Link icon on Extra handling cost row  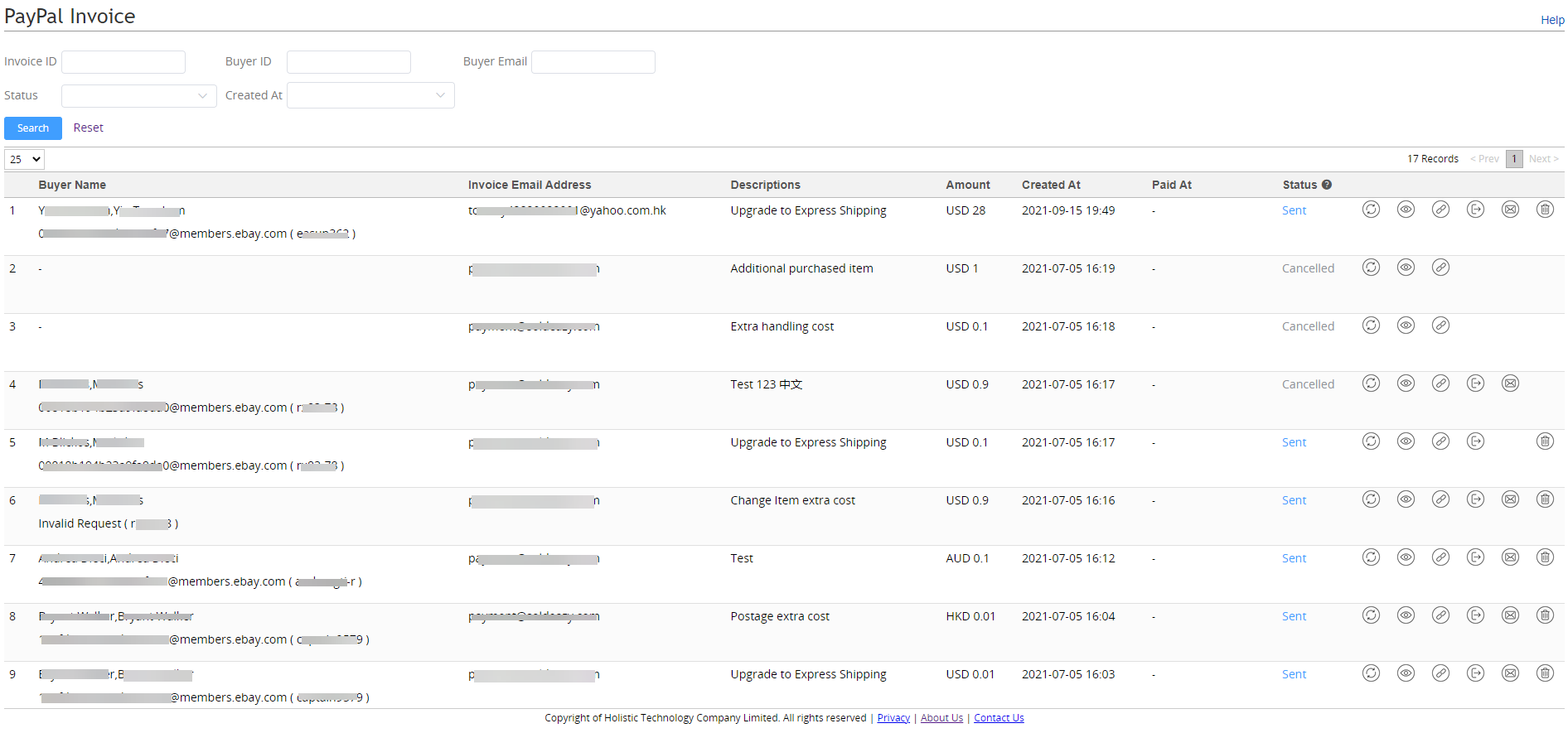tap(1441, 326)
